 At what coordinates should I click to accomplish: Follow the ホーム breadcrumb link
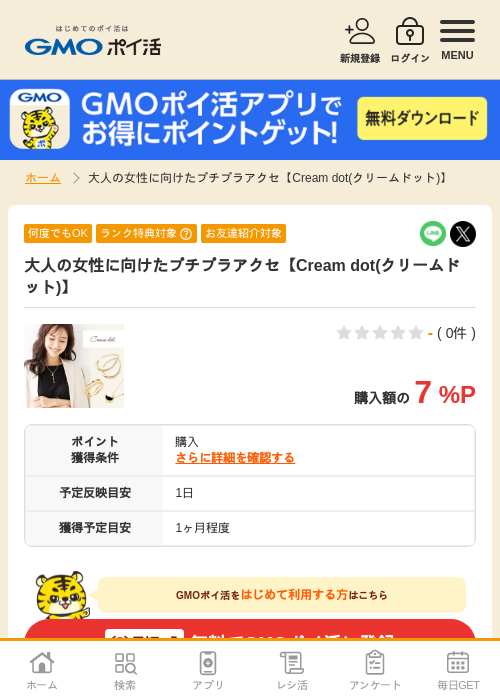(43, 178)
